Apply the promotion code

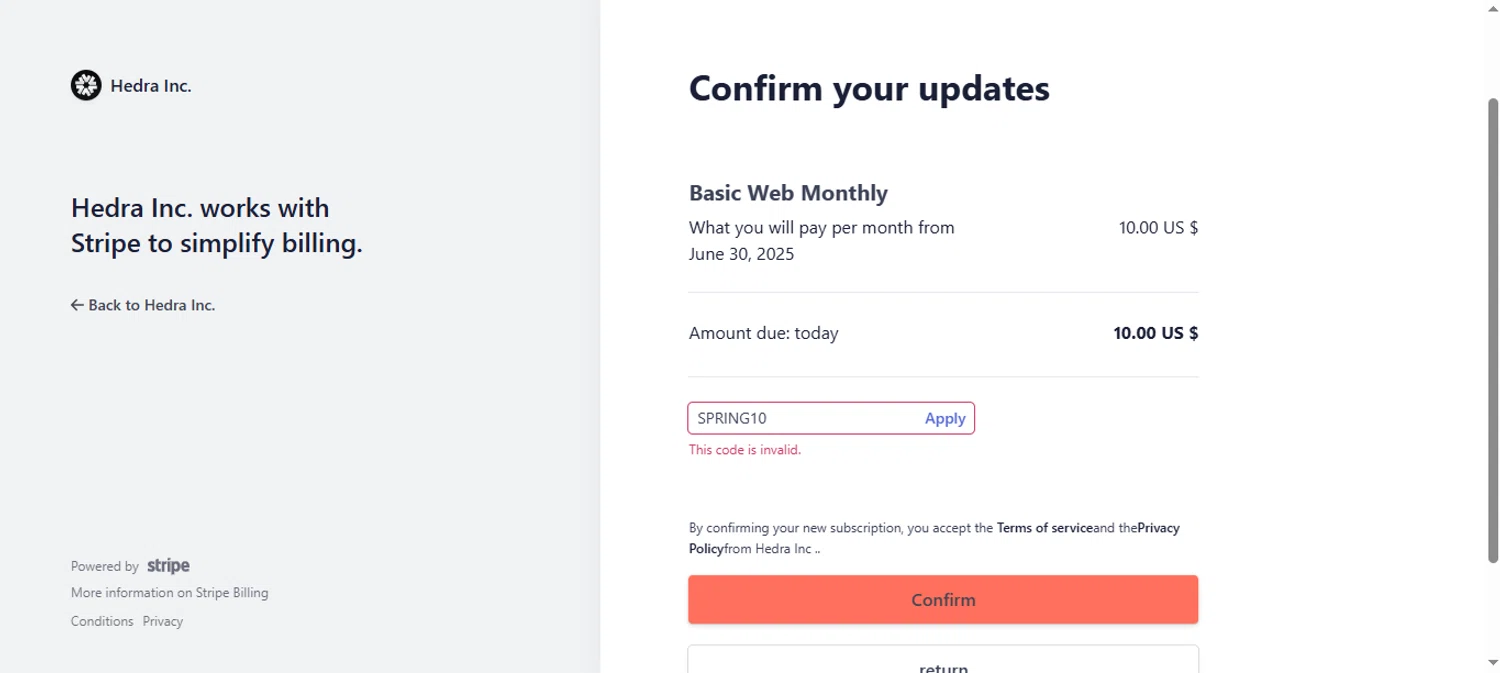click(944, 418)
